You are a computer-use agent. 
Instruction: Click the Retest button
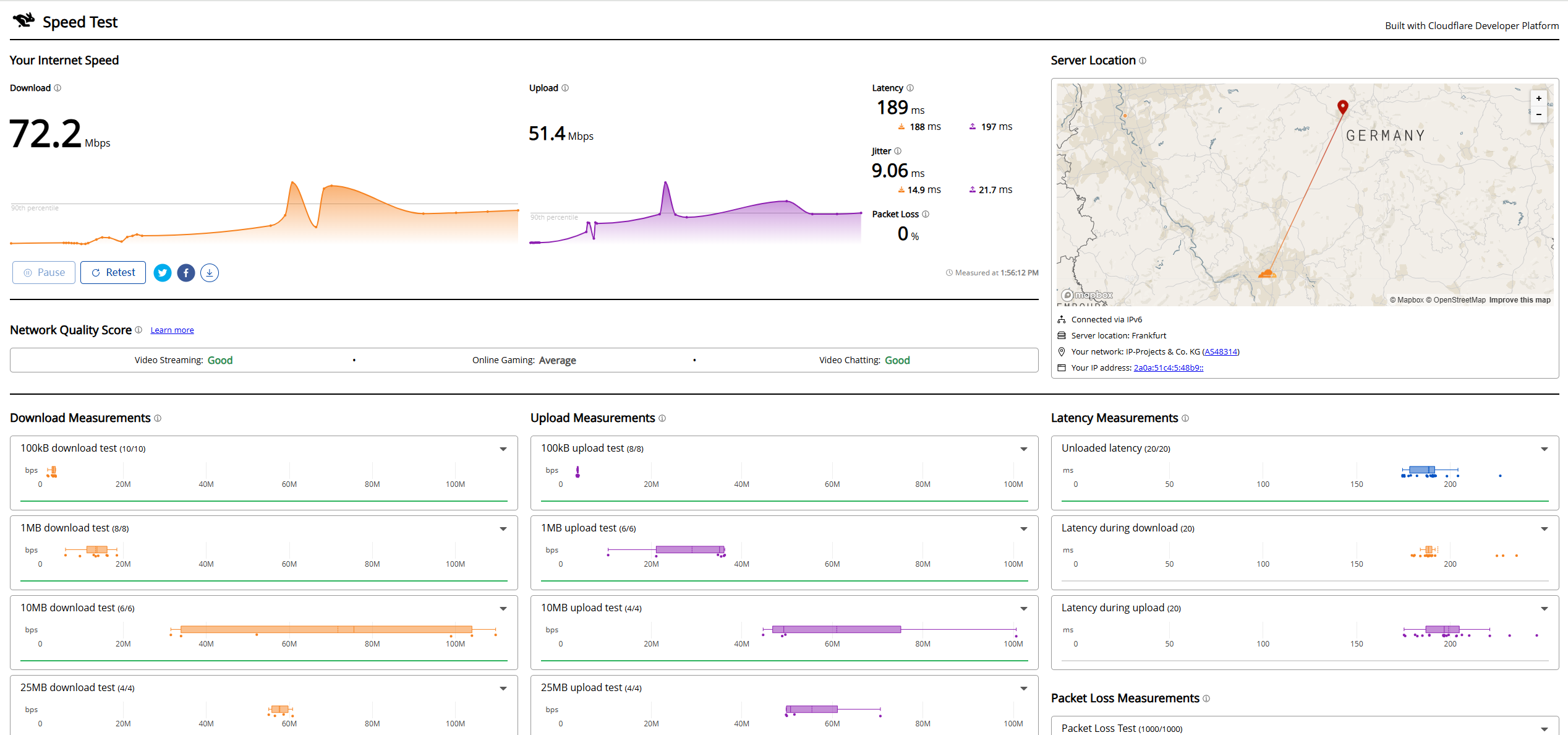click(113, 273)
